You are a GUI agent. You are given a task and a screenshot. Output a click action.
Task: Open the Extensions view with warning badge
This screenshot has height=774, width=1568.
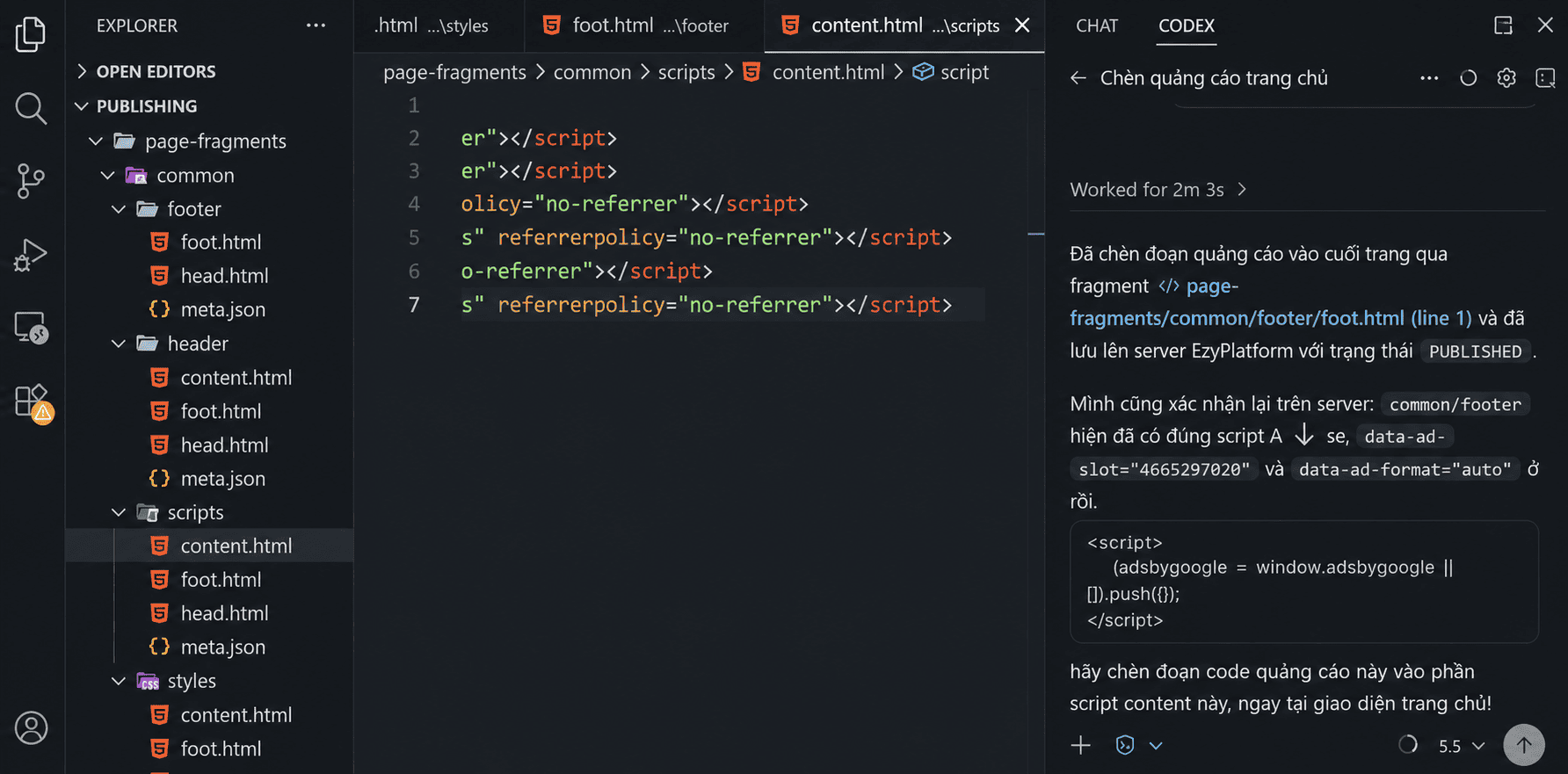click(33, 403)
